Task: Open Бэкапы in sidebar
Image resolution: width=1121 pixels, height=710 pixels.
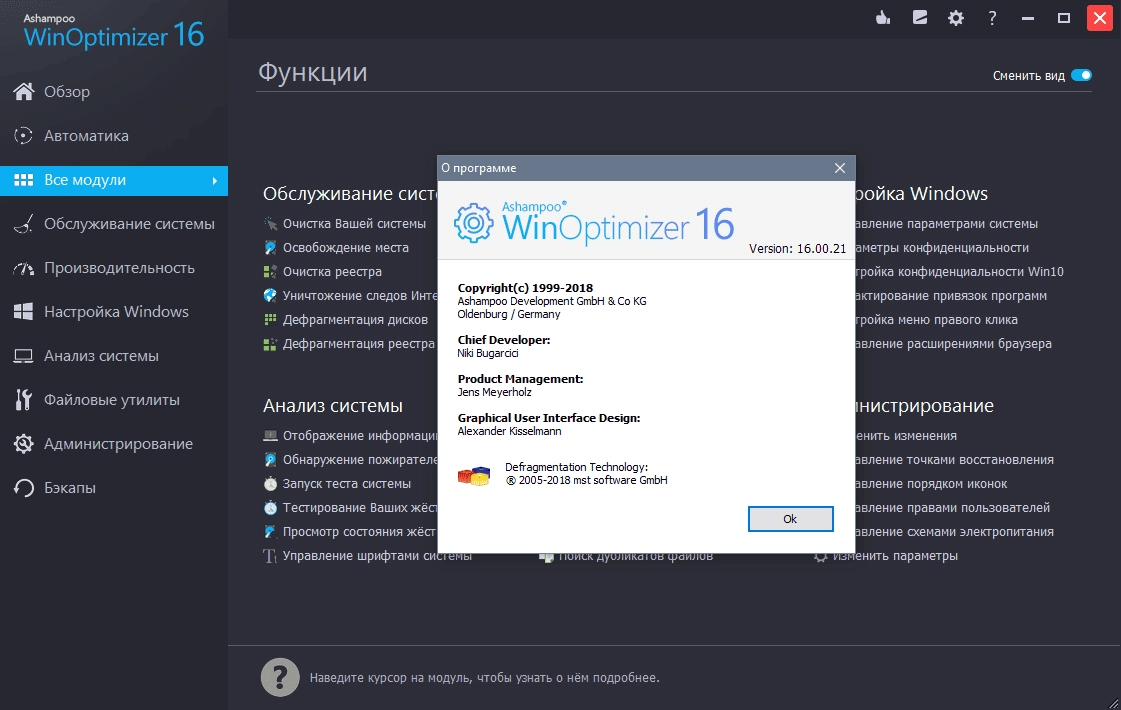Action: tap(114, 488)
